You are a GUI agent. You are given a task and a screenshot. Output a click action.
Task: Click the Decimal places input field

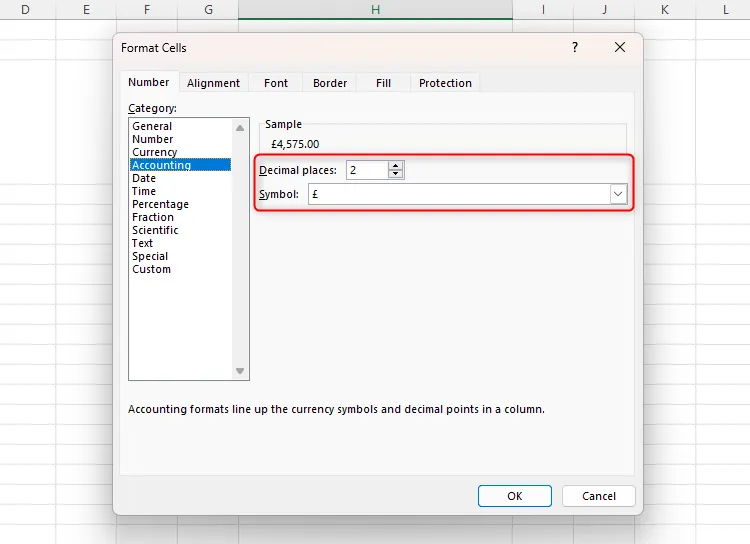[367, 170]
